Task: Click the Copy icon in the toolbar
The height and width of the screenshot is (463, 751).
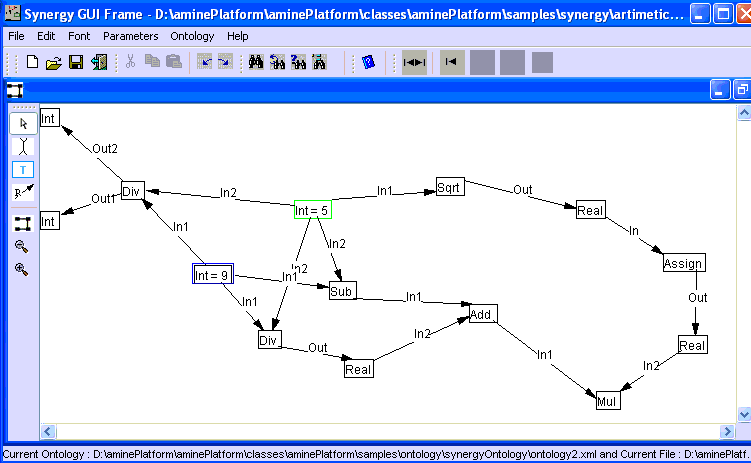Action: click(x=152, y=61)
